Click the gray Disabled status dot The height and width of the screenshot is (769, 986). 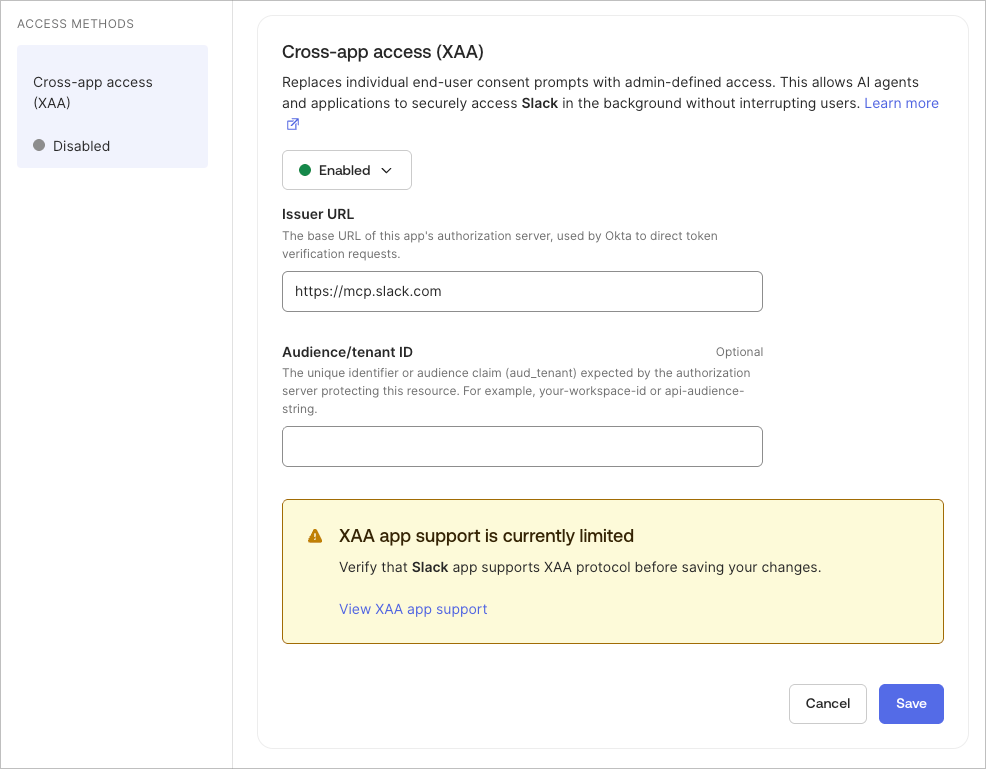pos(39,145)
